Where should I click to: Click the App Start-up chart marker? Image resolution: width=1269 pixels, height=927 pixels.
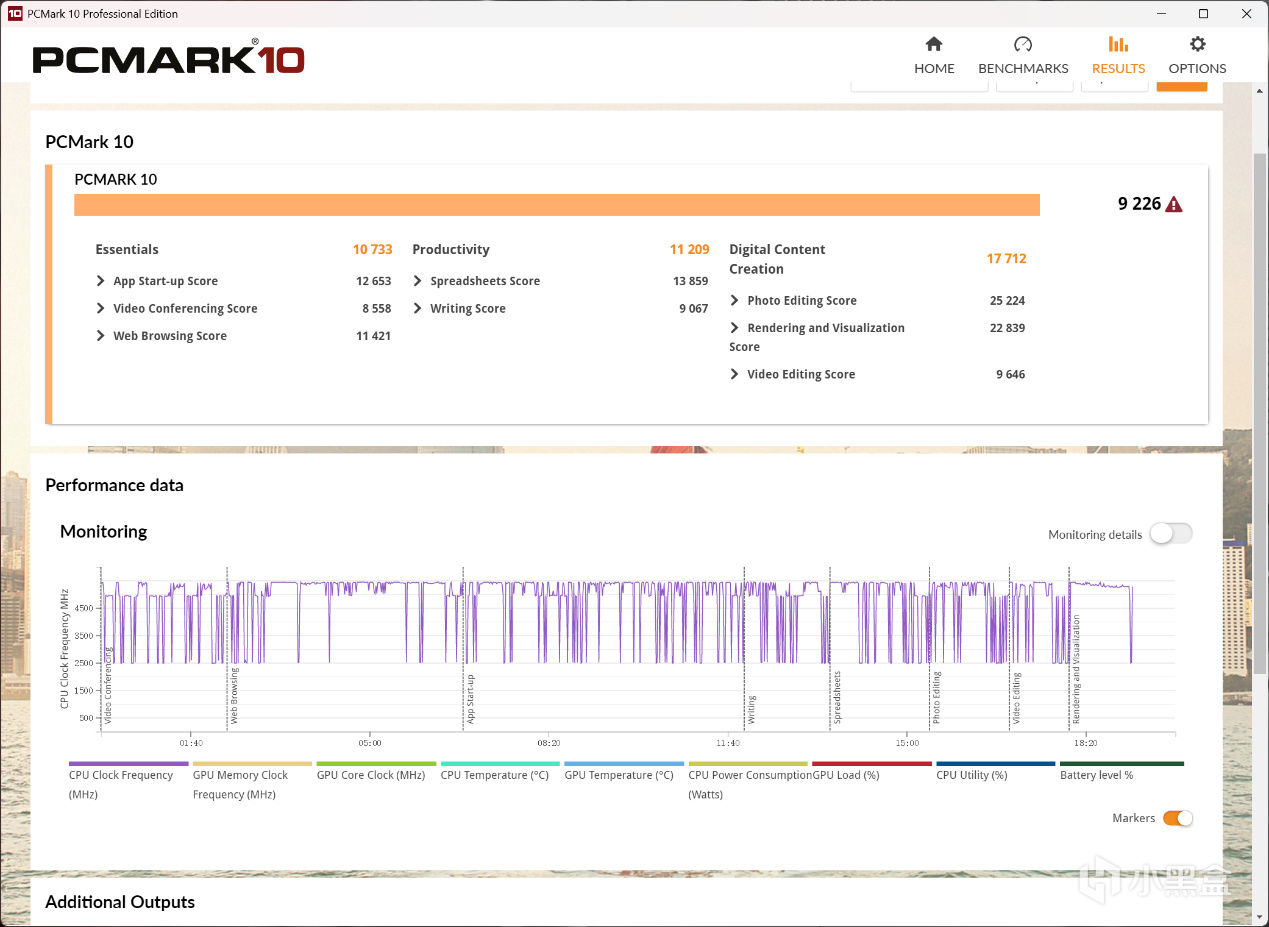coord(470,699)
